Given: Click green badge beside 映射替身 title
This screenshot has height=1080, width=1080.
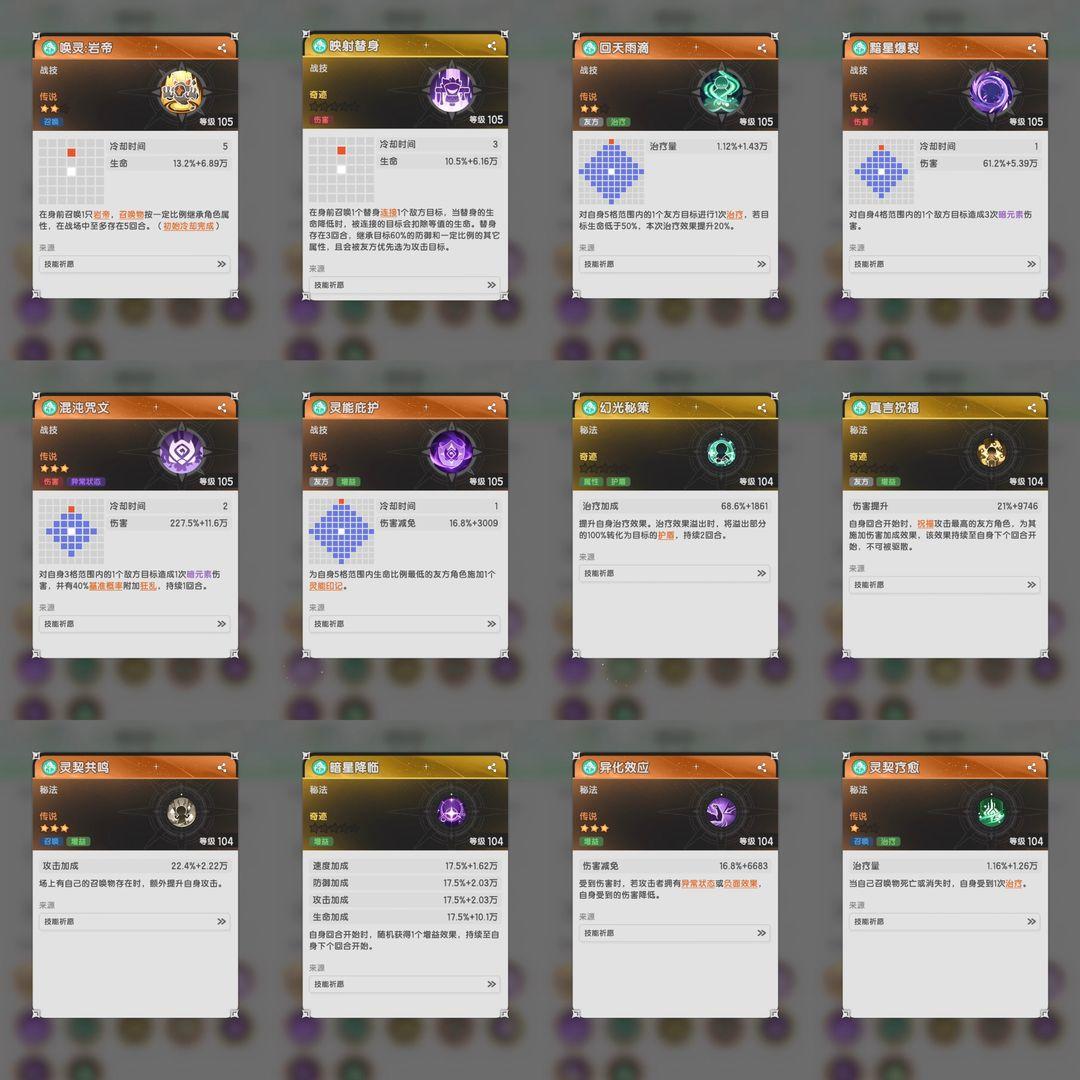Looking at the screenshot, I should click(319, 45).
